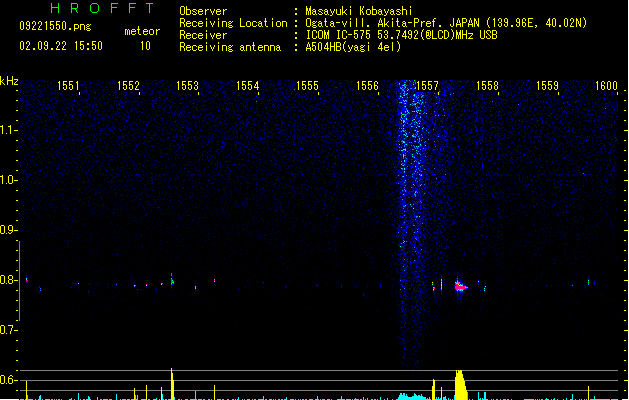Click the tall yellow intensity peak near 1557
The width and height of the screenshot is (629, 400).
460,385
